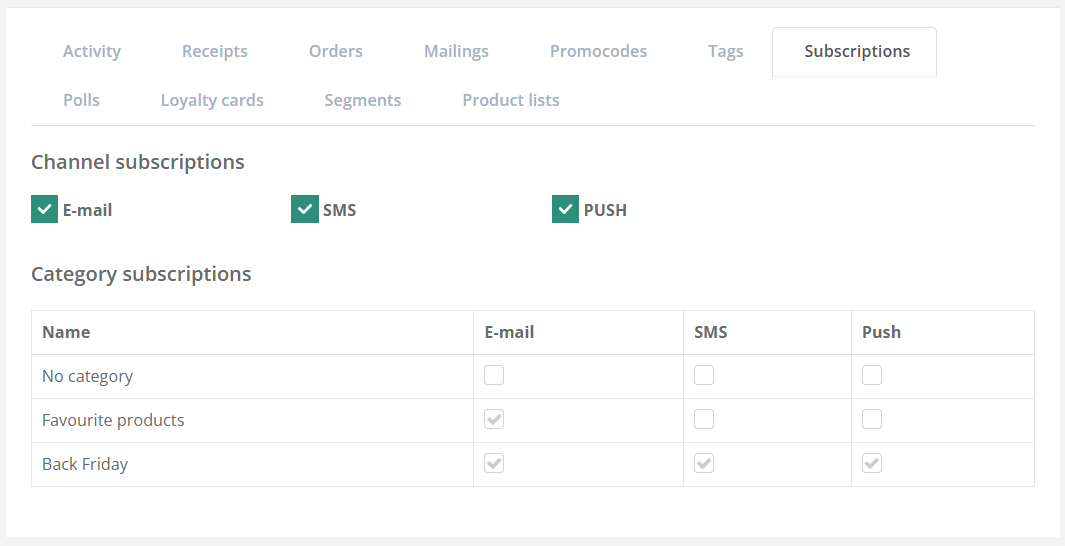Disable the PUSH channel subscription
The width and height of the screenshot is (1065, 546).
click(x=565, y=210)
